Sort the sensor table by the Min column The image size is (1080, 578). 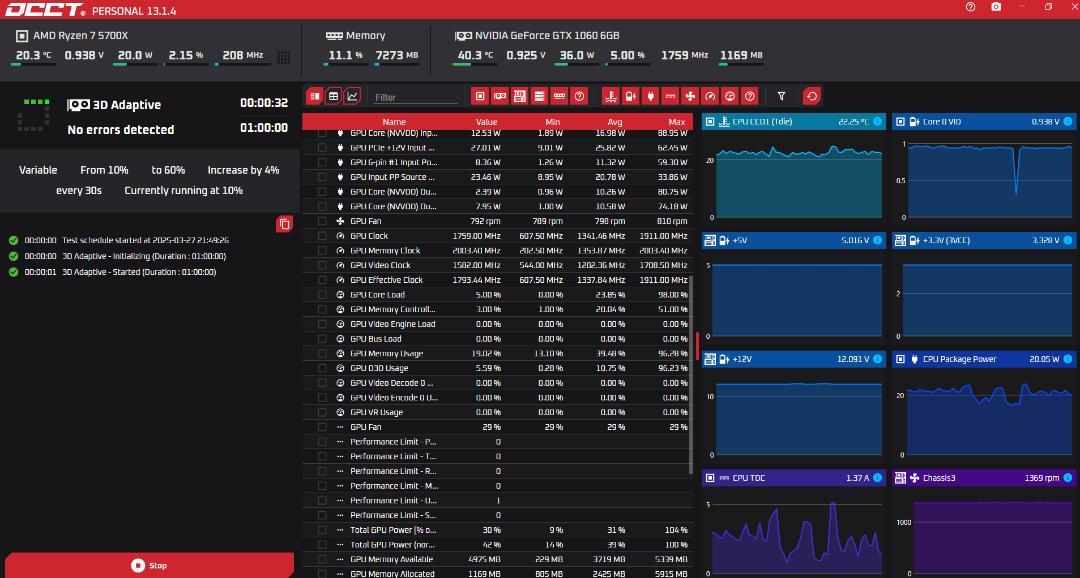point(552,122)
